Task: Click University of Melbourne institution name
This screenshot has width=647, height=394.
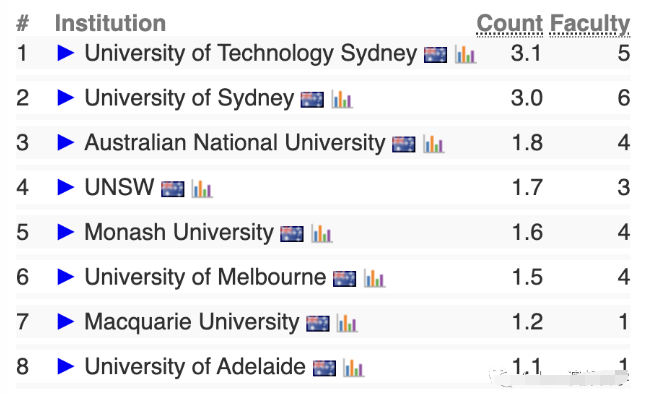Action: [205, 277]
